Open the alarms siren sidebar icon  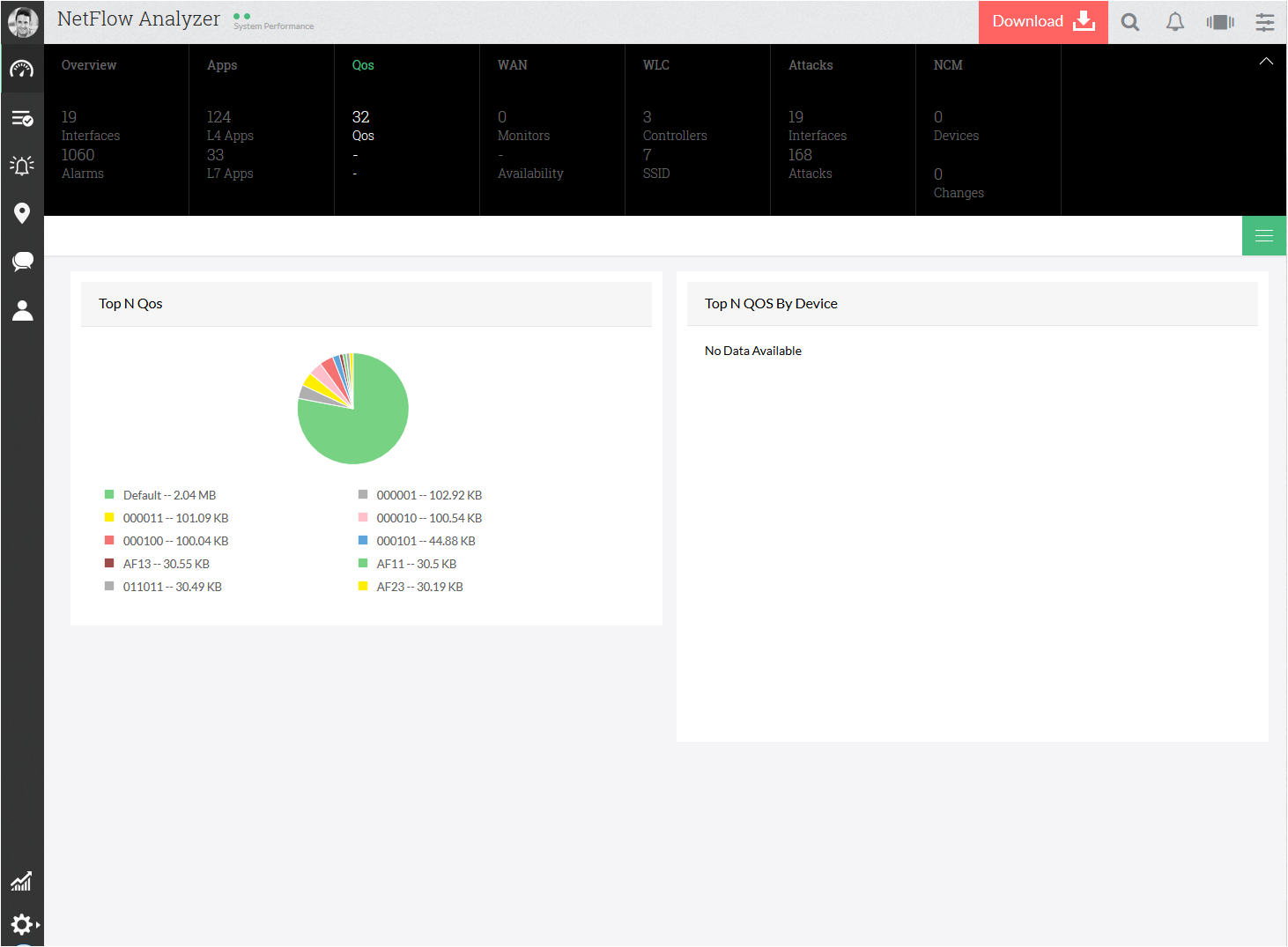[22, 165]
